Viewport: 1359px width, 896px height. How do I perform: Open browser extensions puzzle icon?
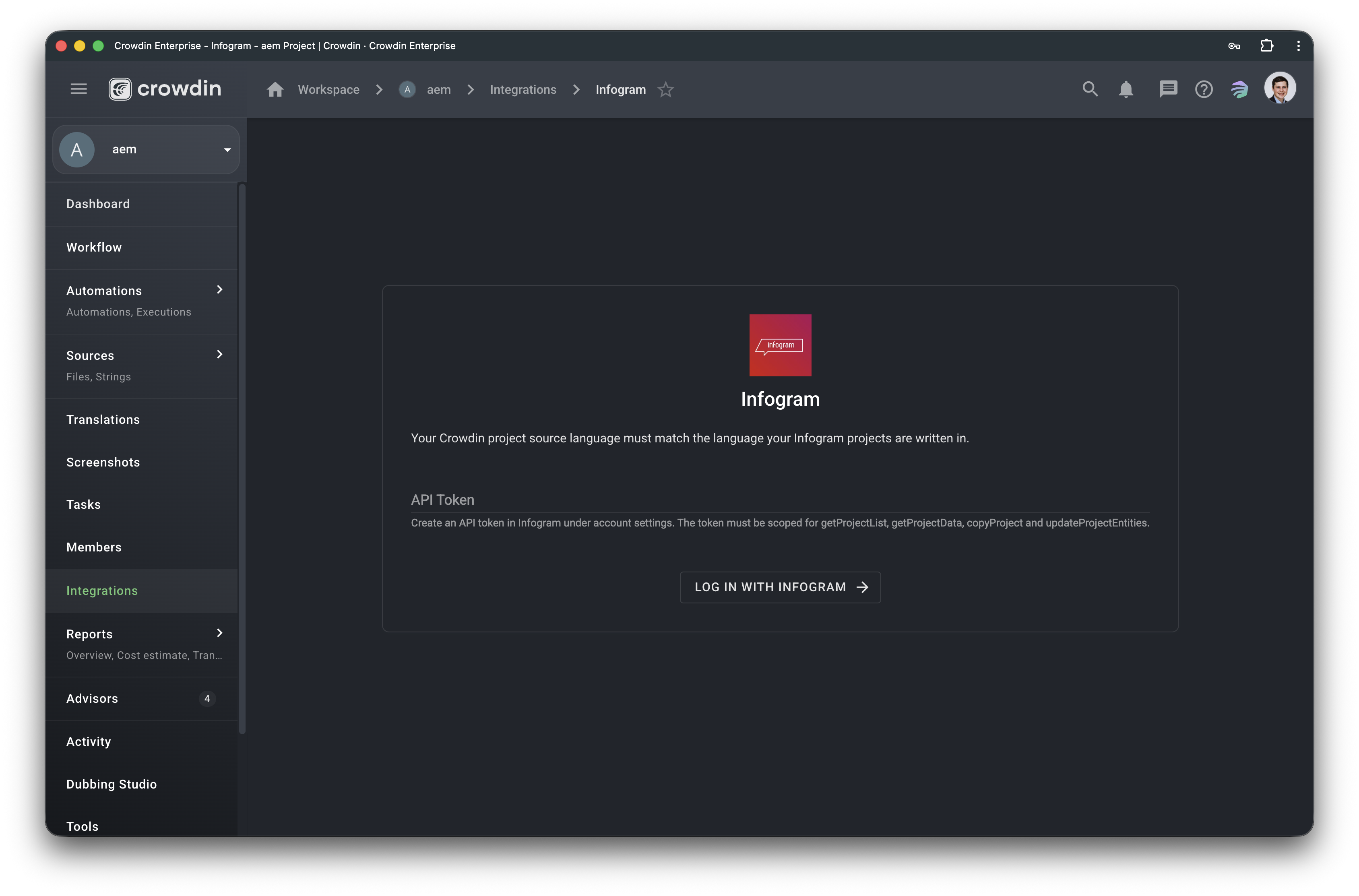pos(1266,46)
